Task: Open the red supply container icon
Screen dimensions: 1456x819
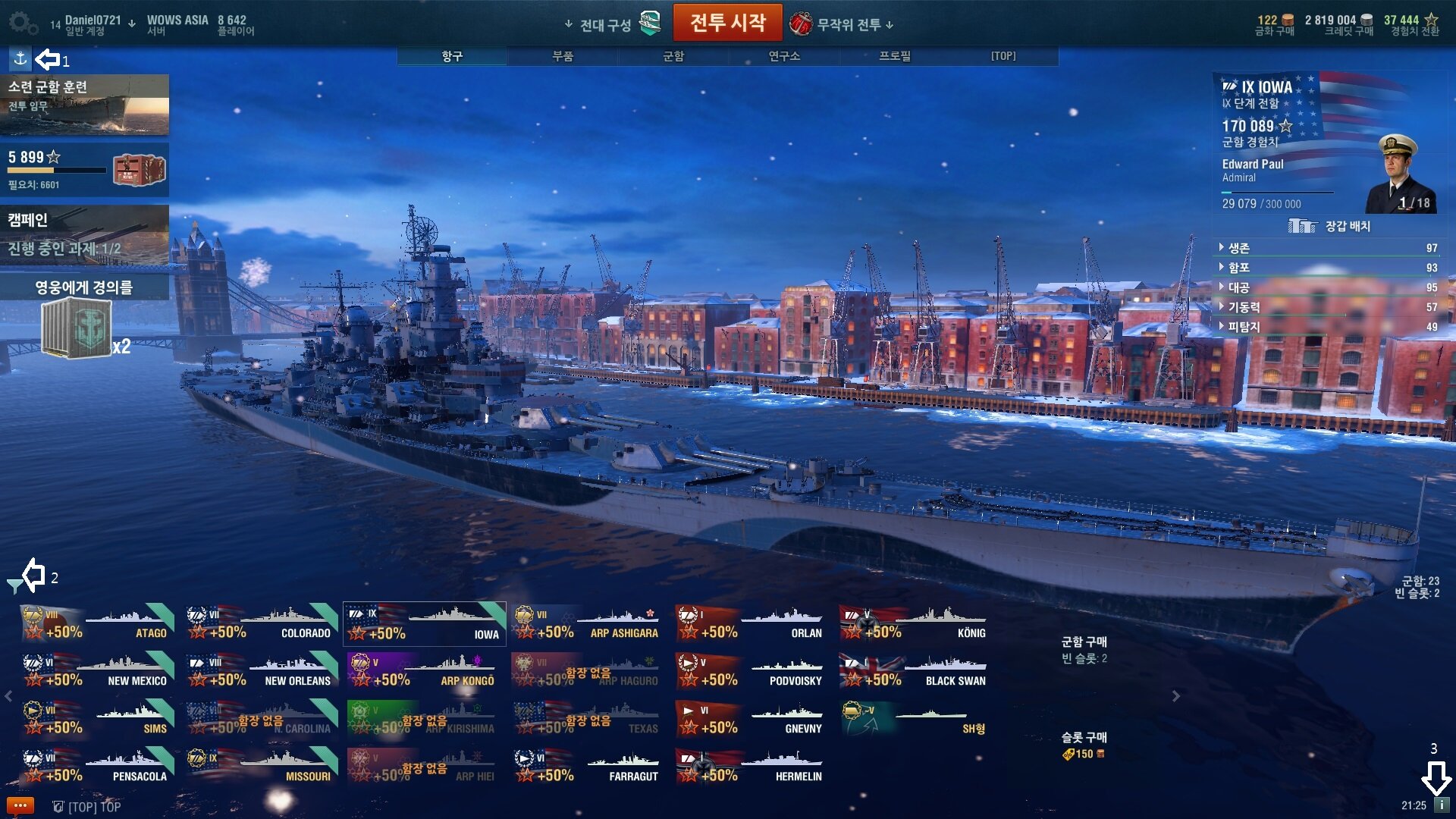Action: 139,170
